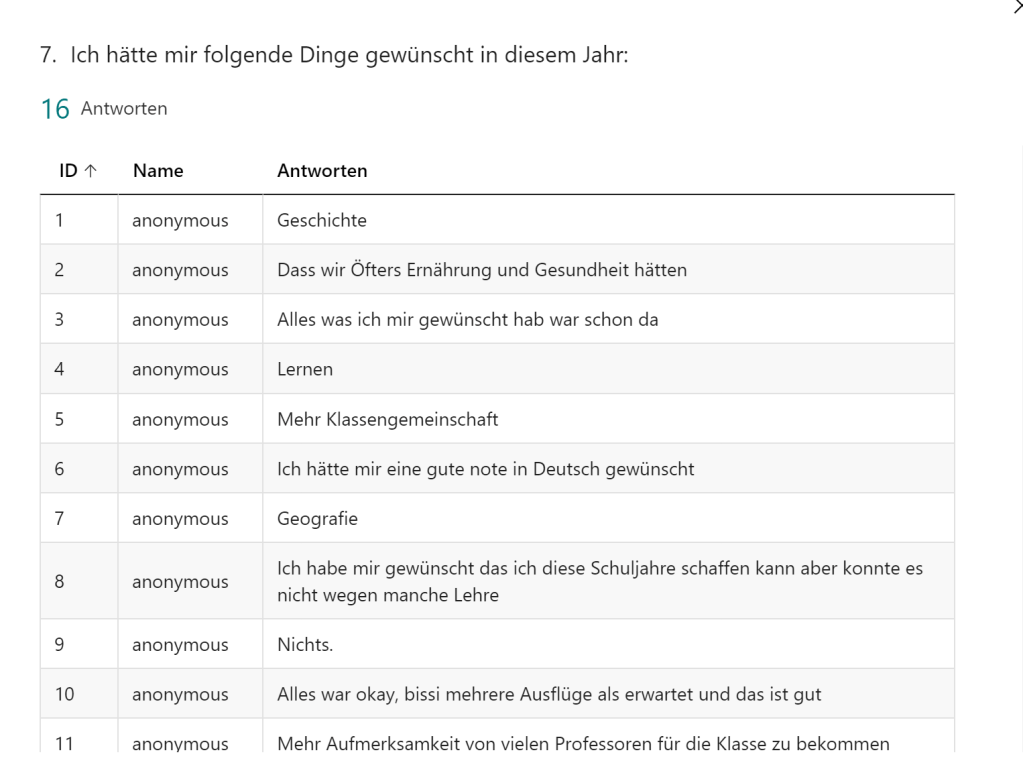The height and width of the screenshot is (779, 1023).
Task: Click the Antworten column header
Action: (x=321, y=171)
